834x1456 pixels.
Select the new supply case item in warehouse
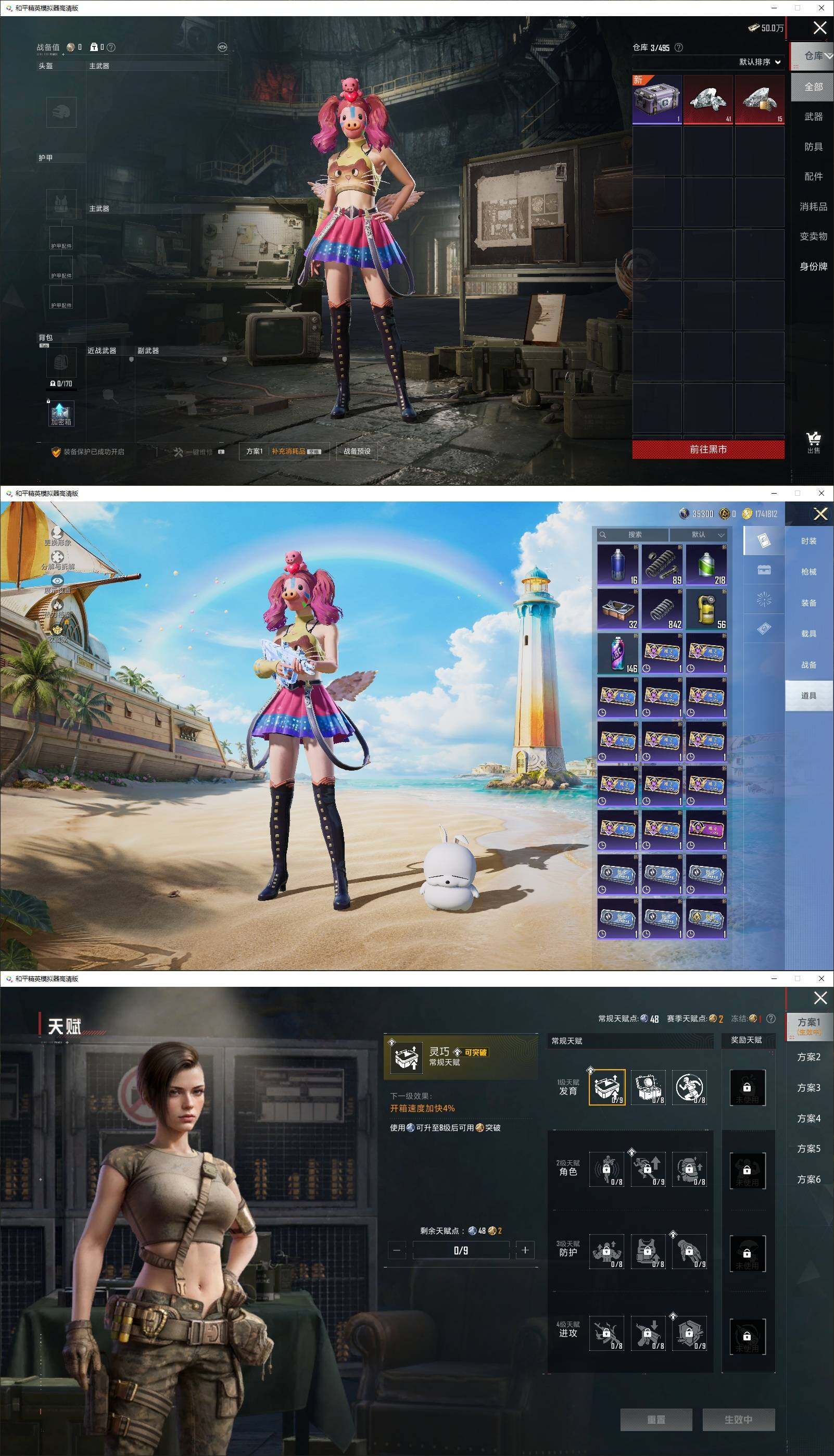(657, 99)
